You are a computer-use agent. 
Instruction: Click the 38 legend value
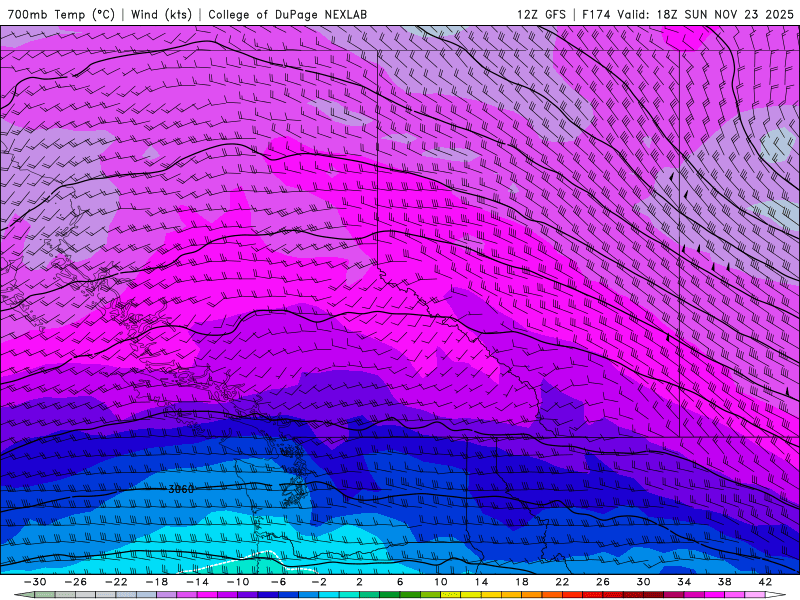coord(724,582)
